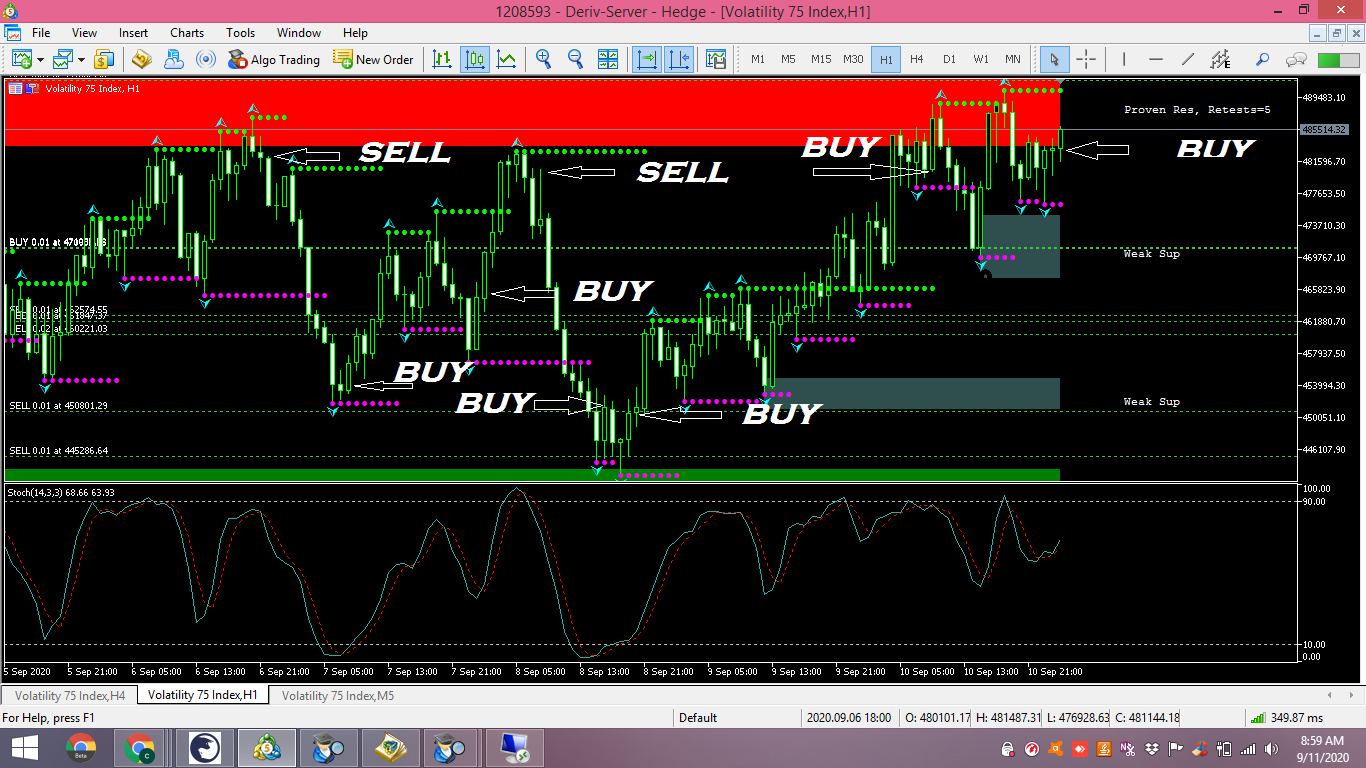Open the New Order window

pos(374,60)
